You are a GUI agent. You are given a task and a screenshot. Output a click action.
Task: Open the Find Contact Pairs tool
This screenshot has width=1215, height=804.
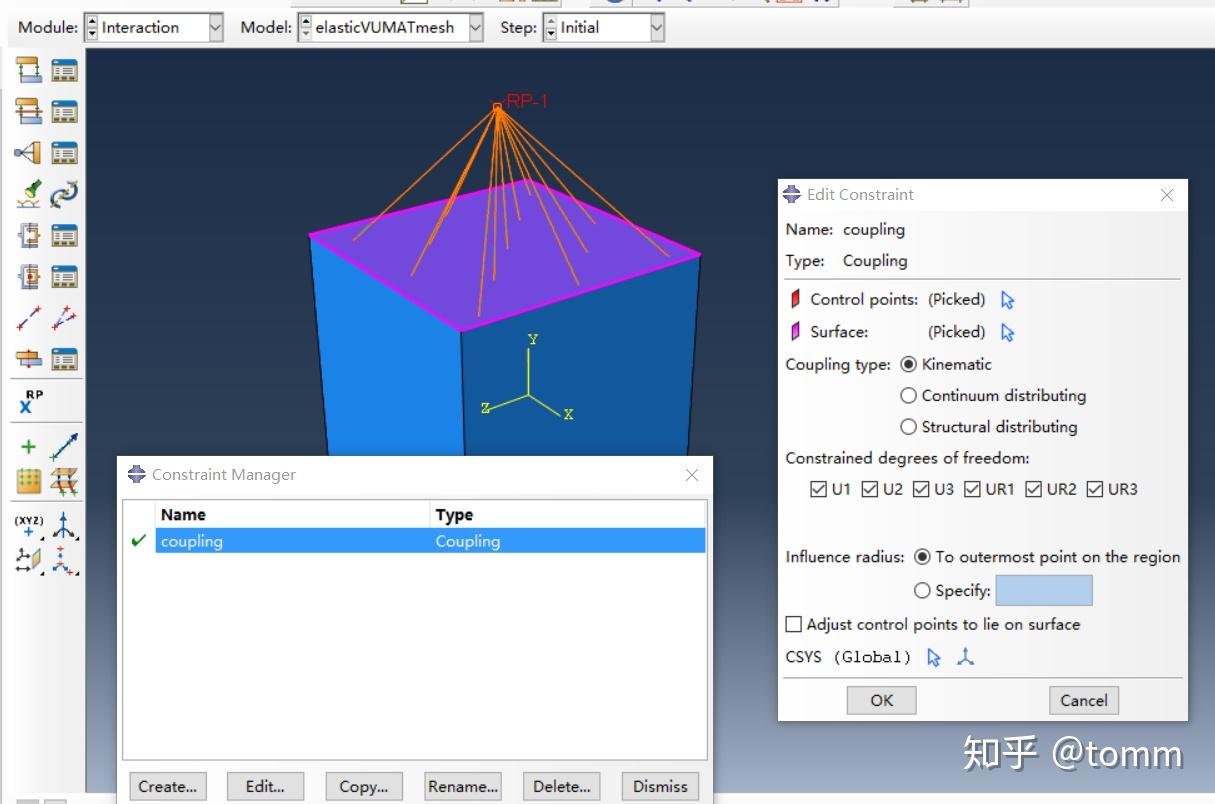27,193
